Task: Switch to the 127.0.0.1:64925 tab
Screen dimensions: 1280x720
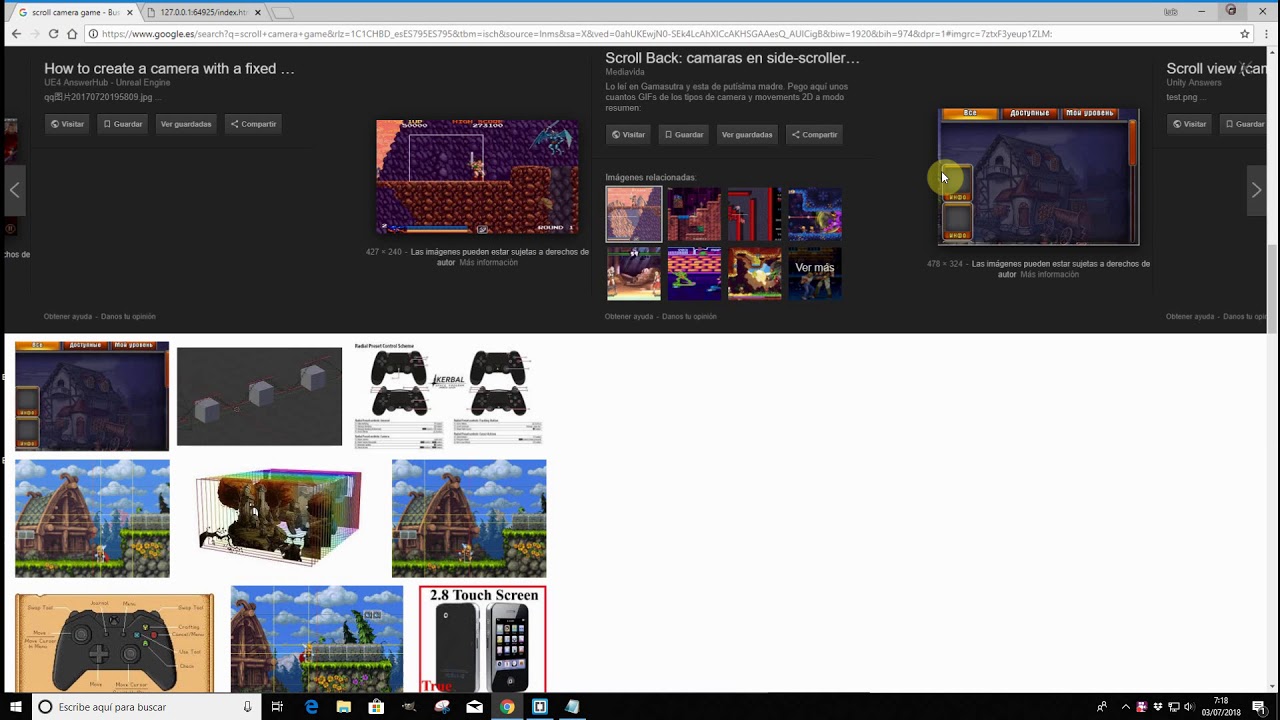Action: pos(203,12)
